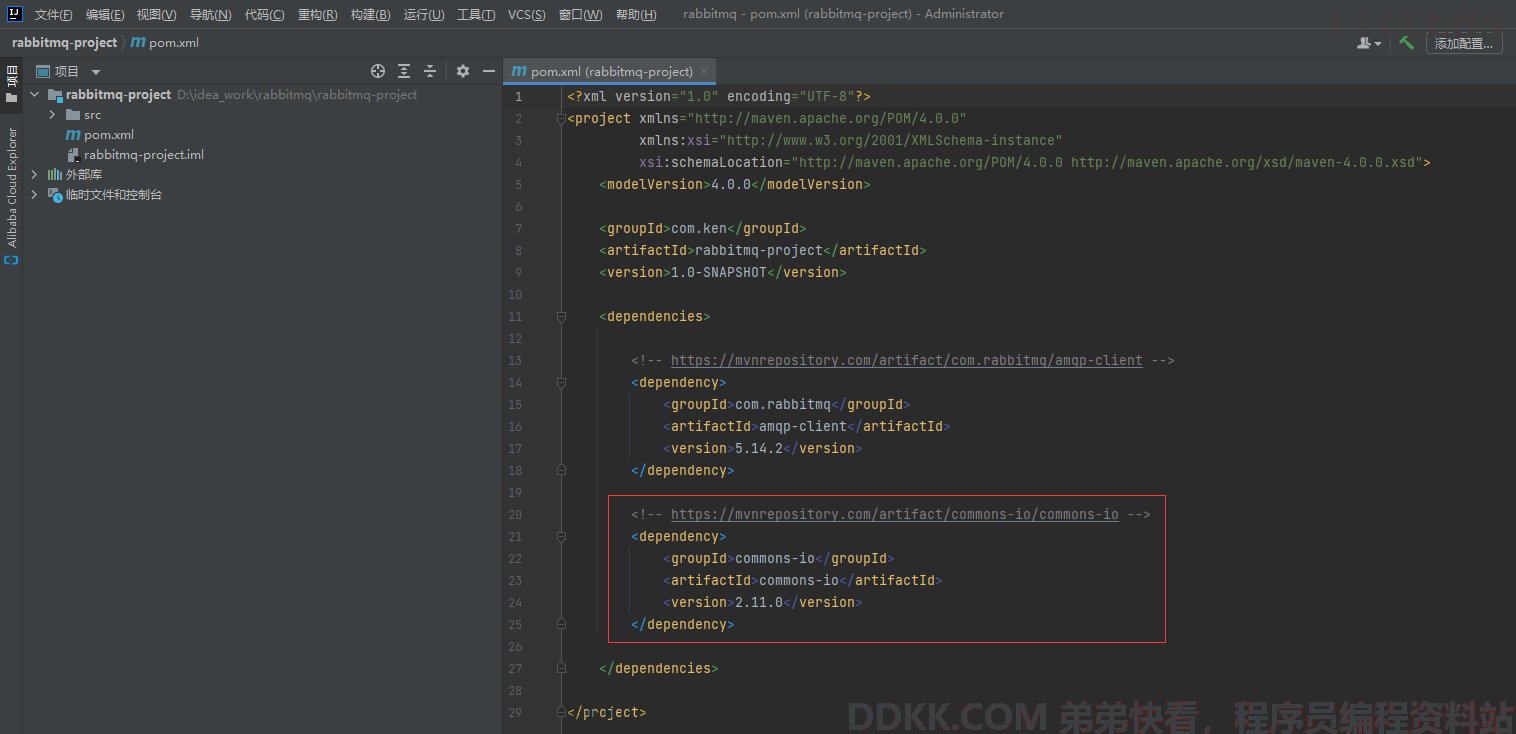The image size is (1516, 734).
Task: Open the commons-io mvnrepository link
Action: click(x=894, y=514)
